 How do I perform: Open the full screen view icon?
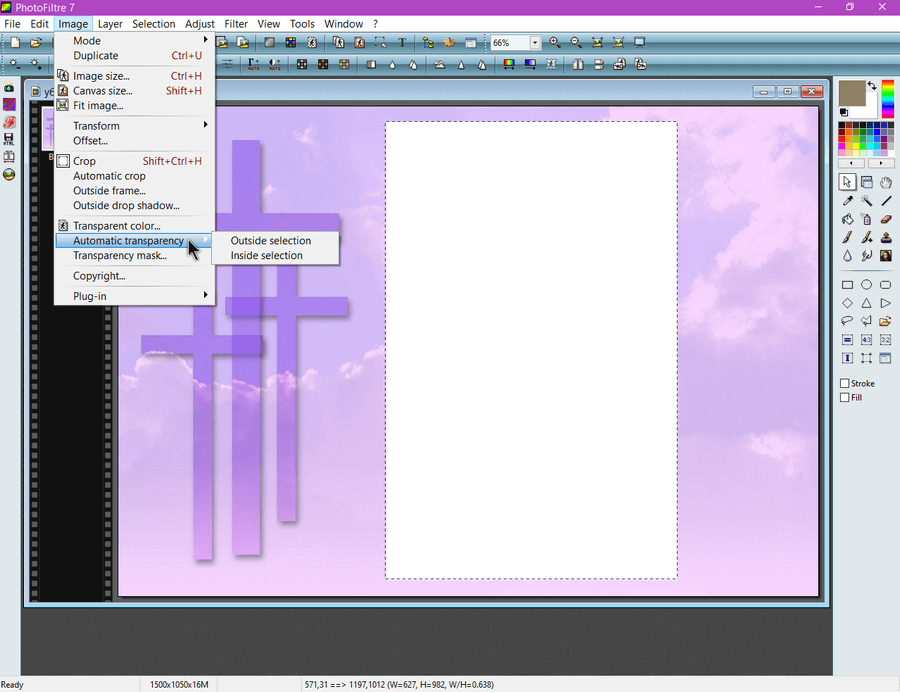[x=639, y=42]
